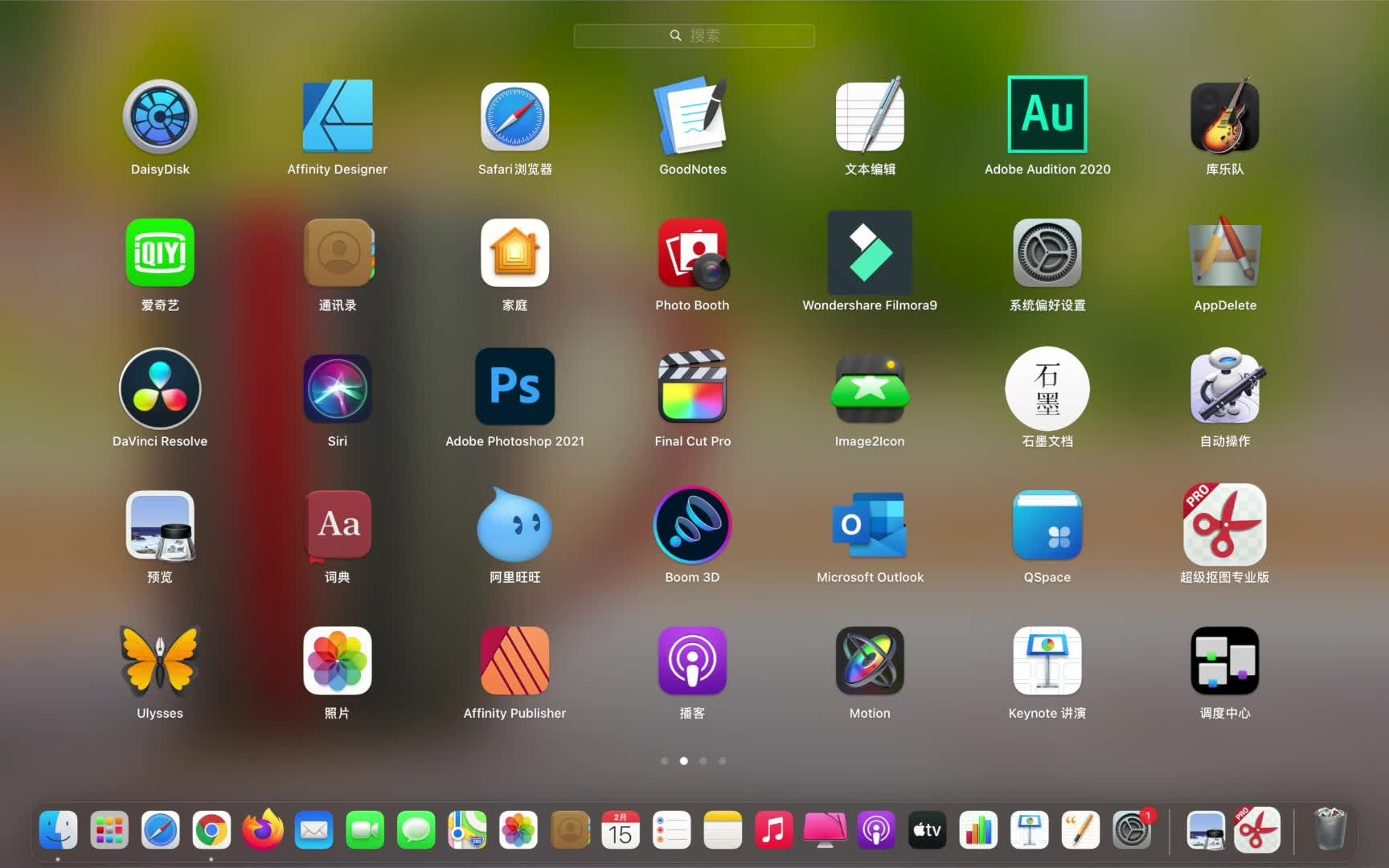The height and width of the screenshot is (868, 1389).
Task: Click the 搜索 search field
Action: 694,35
